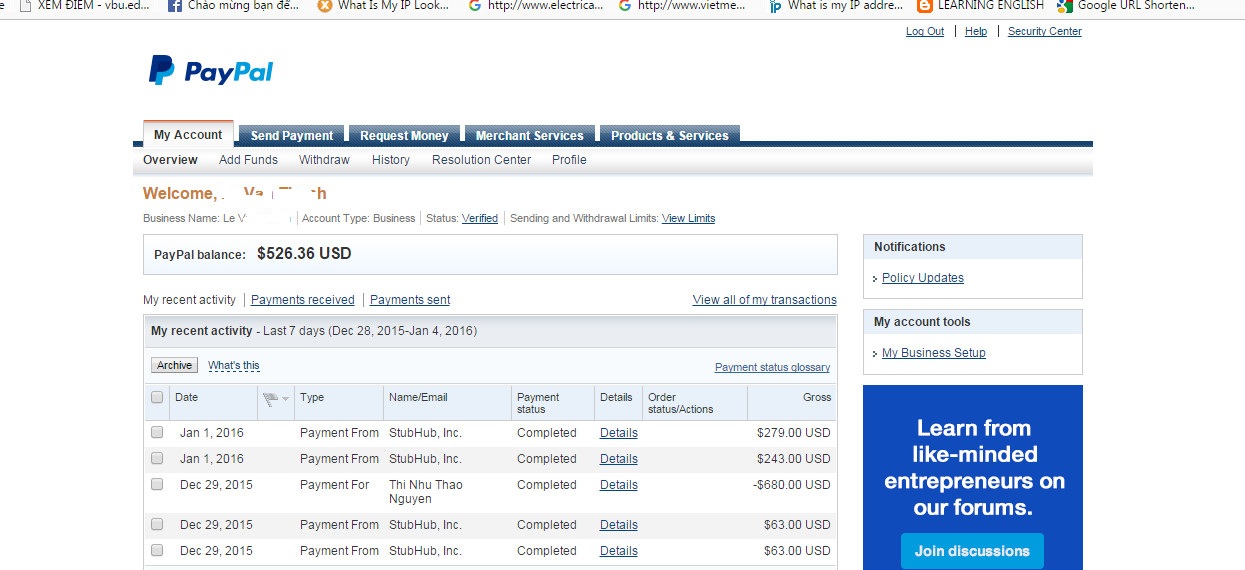Check the first Dec 29 $63.00 StubHub checkbox
This screenshot has width=1245, height=570.
pyautogui.click(x=157, y=525)
